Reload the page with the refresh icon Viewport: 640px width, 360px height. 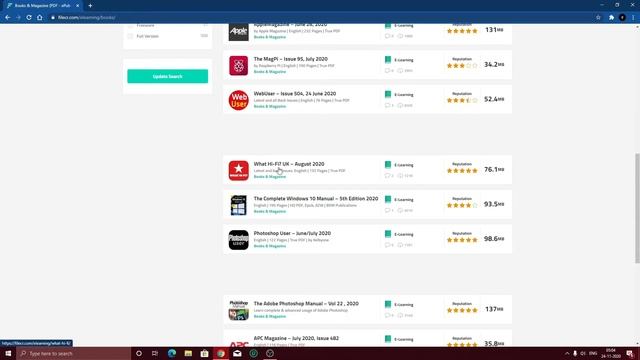[x=29, y=18]
